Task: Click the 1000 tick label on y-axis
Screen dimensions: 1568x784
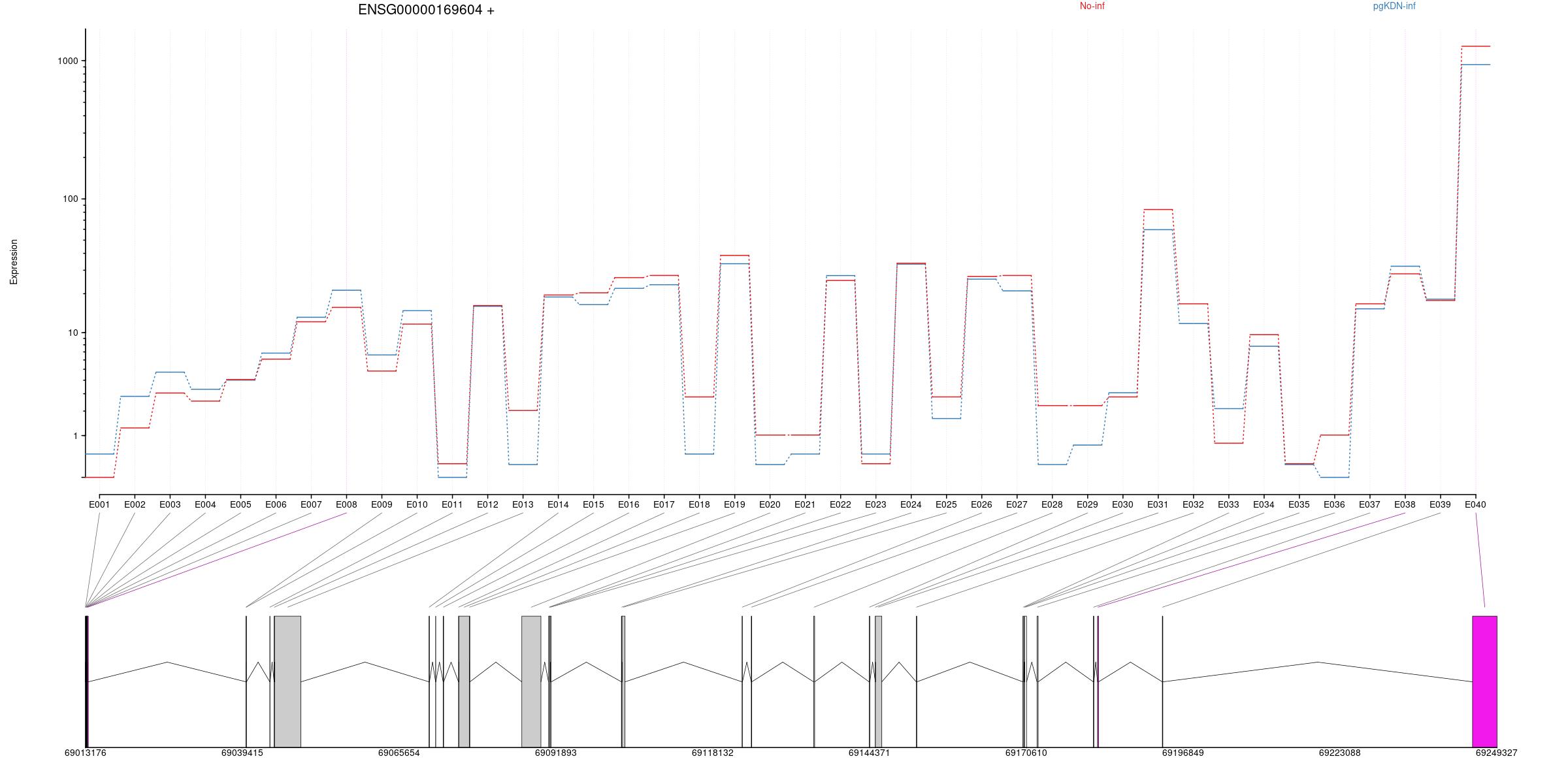Action: tap(67, 61)
